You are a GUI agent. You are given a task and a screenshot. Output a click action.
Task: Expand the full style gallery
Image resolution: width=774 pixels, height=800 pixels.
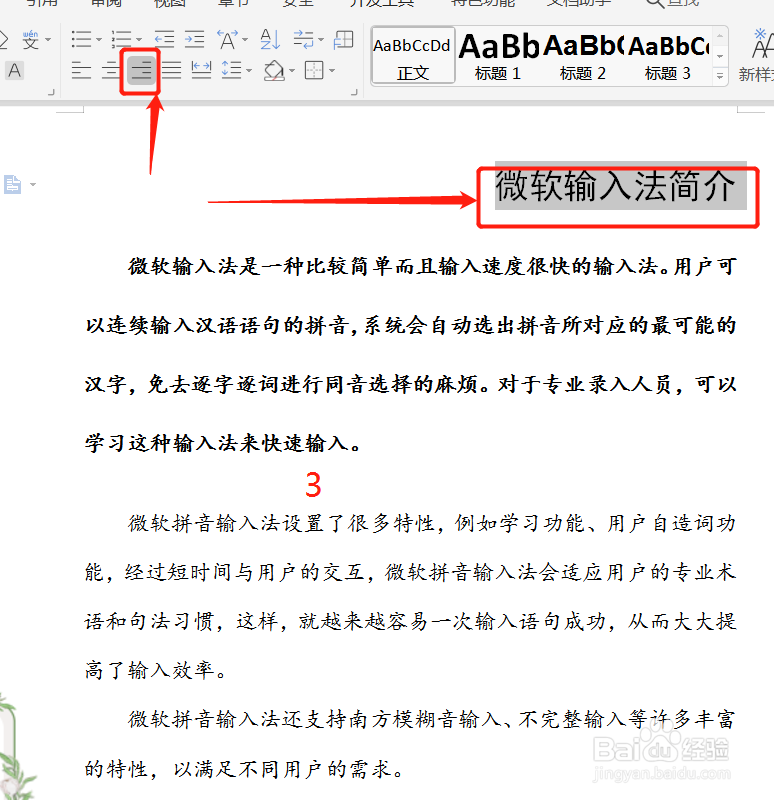tap(720, 77)
